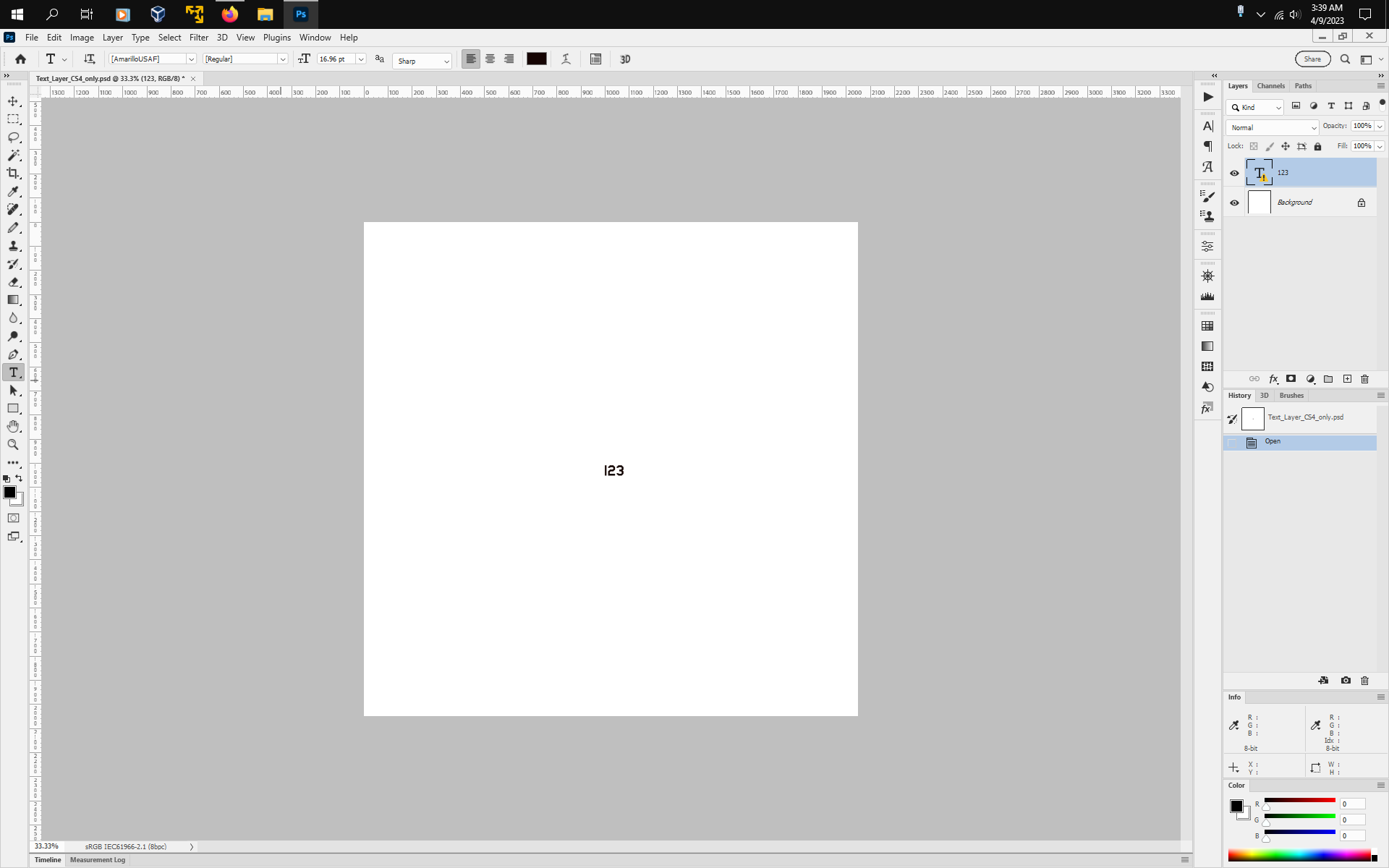1389x868 pixels.
Task: Create a new layer
Action: [1347, 379]
